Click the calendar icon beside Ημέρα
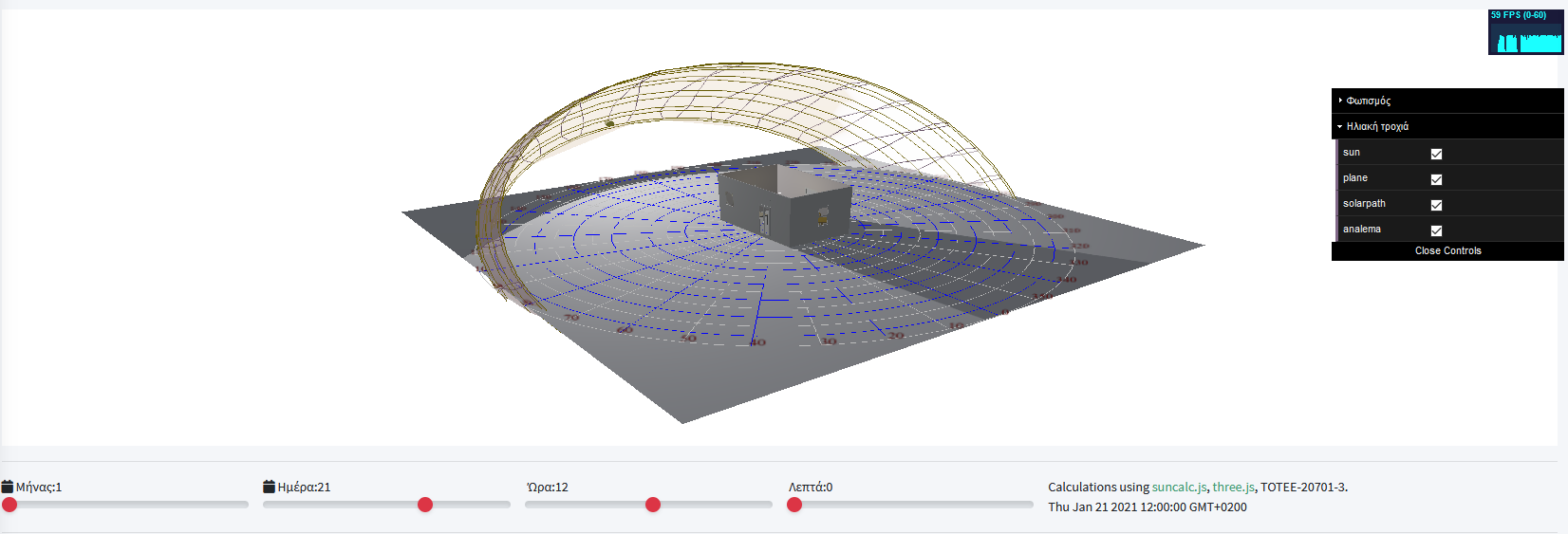Viewport: 1568px width, 534px height. pyautogui.click(x=270, y=487)
